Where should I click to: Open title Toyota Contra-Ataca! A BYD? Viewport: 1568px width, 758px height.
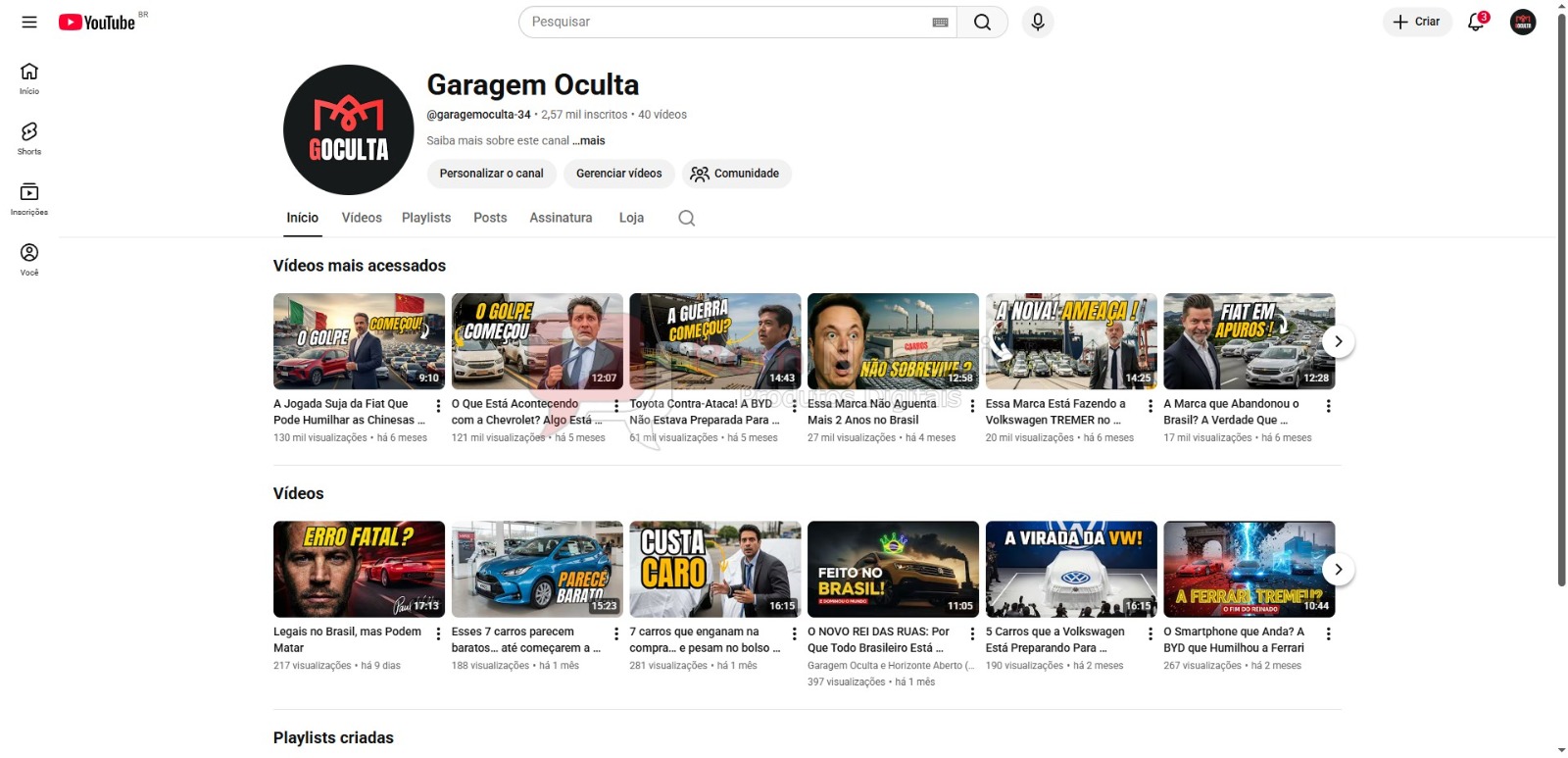705,412
